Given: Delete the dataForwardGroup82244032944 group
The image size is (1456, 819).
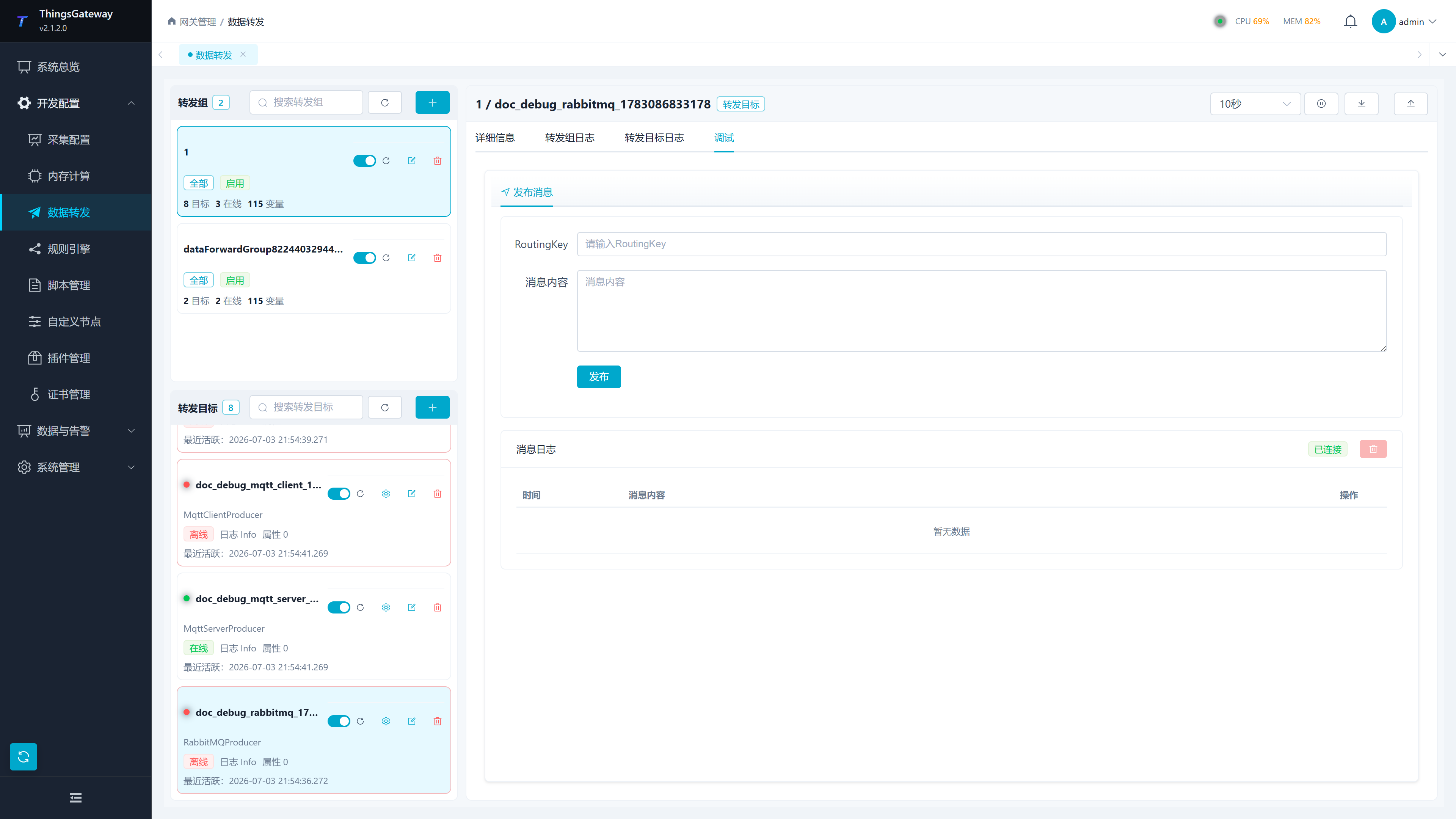Looking at the screenshot, I should [x=438, y=258].
